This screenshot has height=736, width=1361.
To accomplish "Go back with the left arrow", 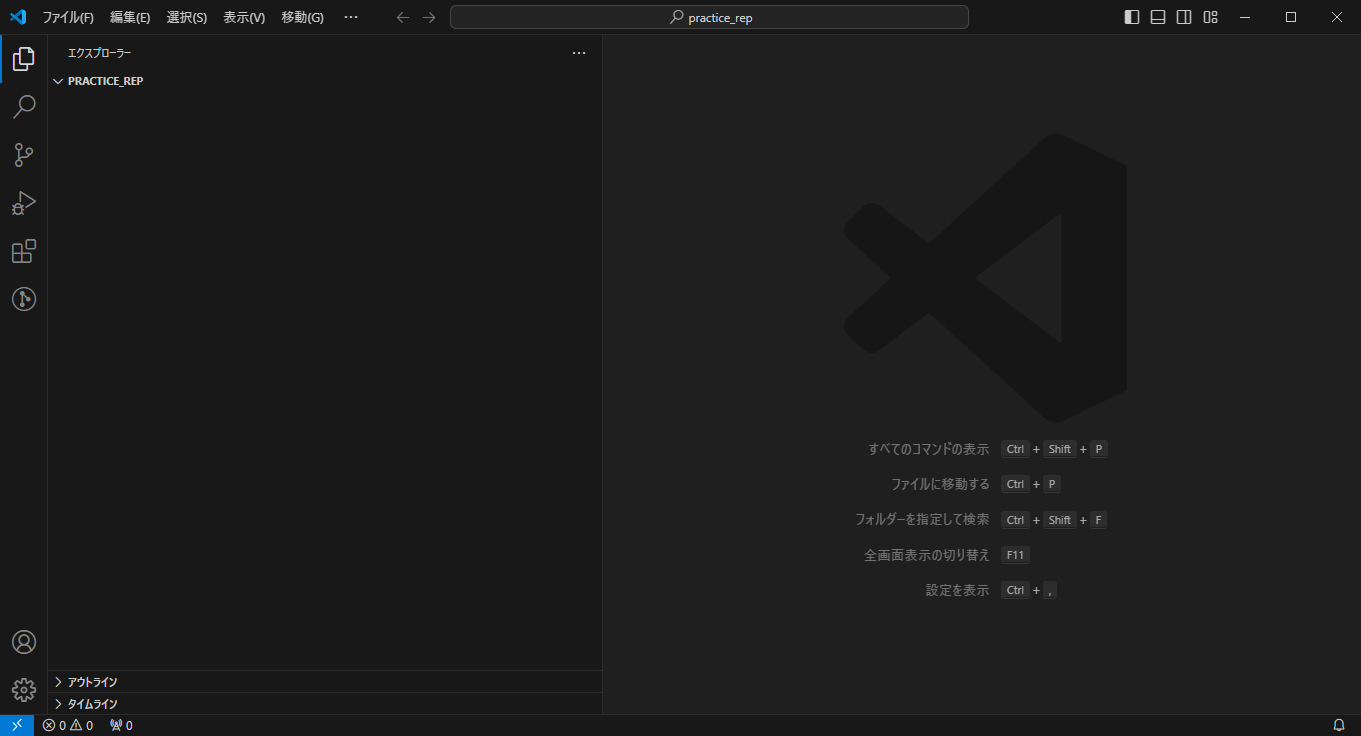I will pyautogui.click(x=403, y=17).
